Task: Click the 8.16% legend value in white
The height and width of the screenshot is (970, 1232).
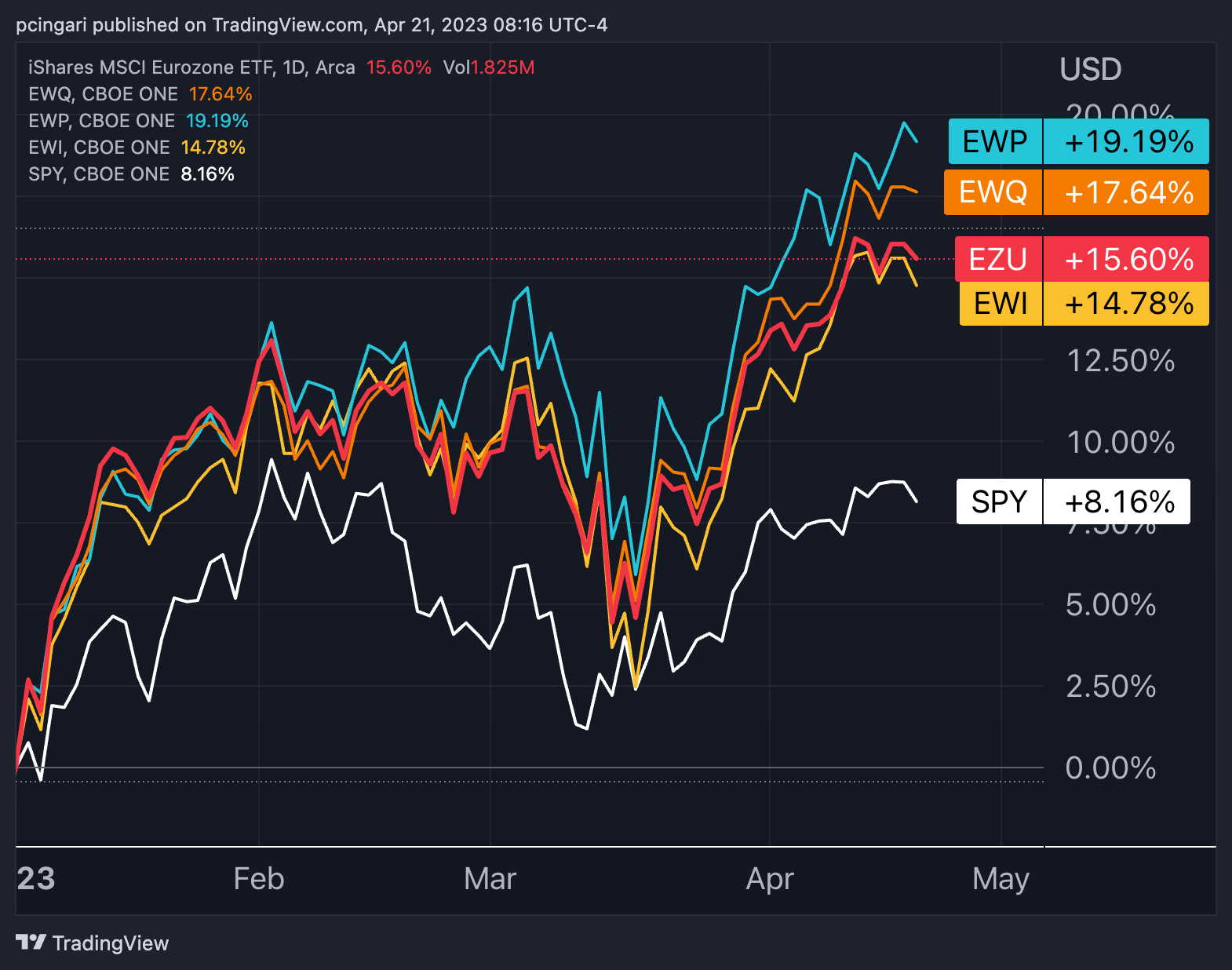Action: pos(208,174)
